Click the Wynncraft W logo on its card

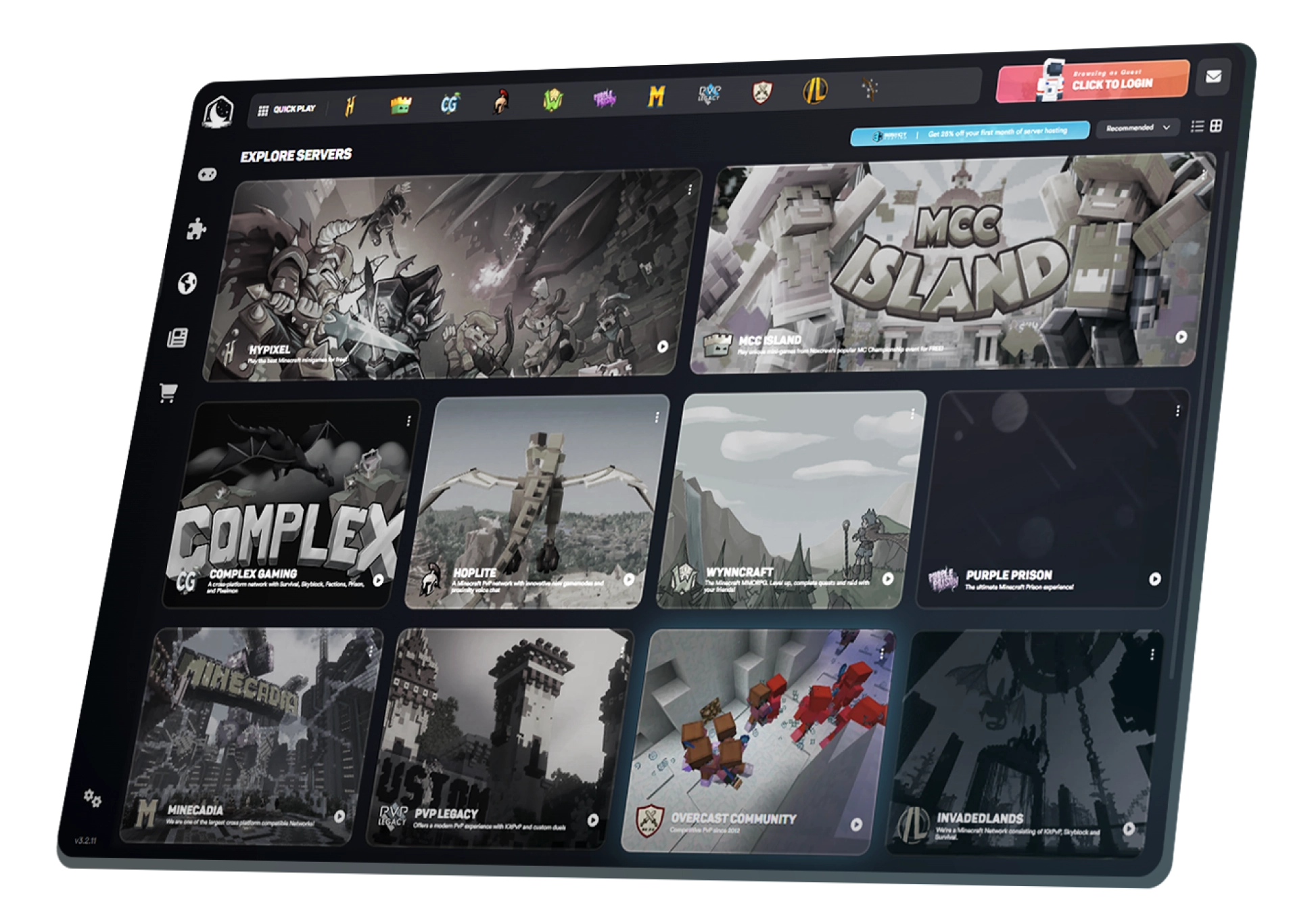click(x=683, y=578)
